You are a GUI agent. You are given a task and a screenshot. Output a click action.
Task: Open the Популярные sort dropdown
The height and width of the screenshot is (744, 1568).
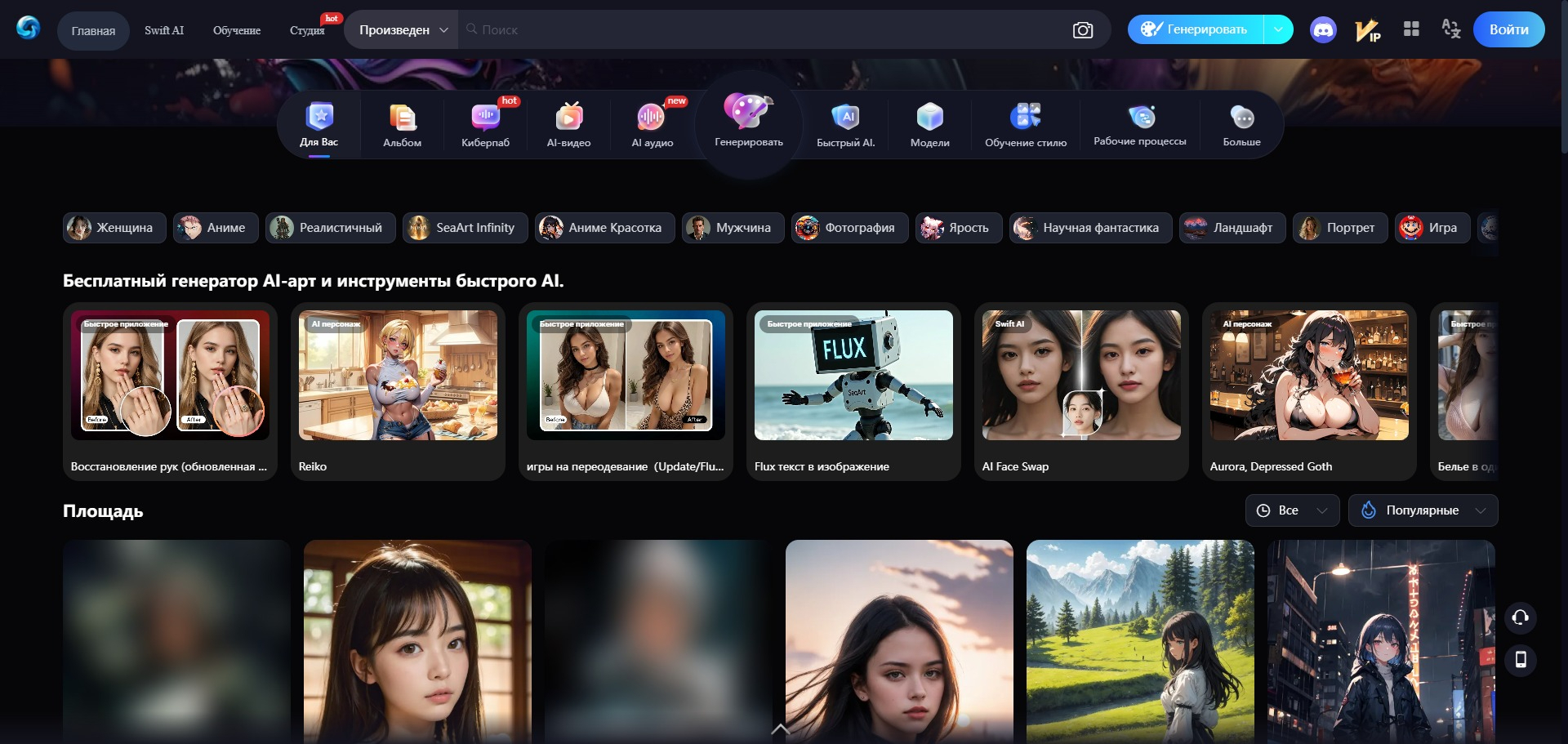coord(1423,510)
